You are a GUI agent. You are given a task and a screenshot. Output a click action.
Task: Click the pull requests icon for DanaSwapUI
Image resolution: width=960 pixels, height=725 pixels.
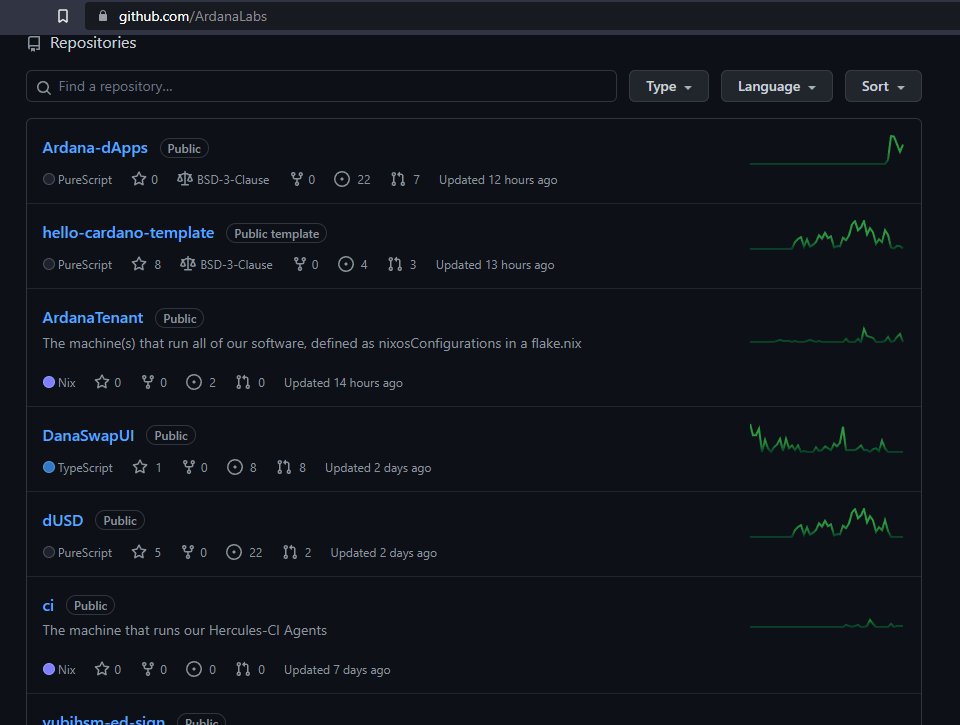pos(283,467)
